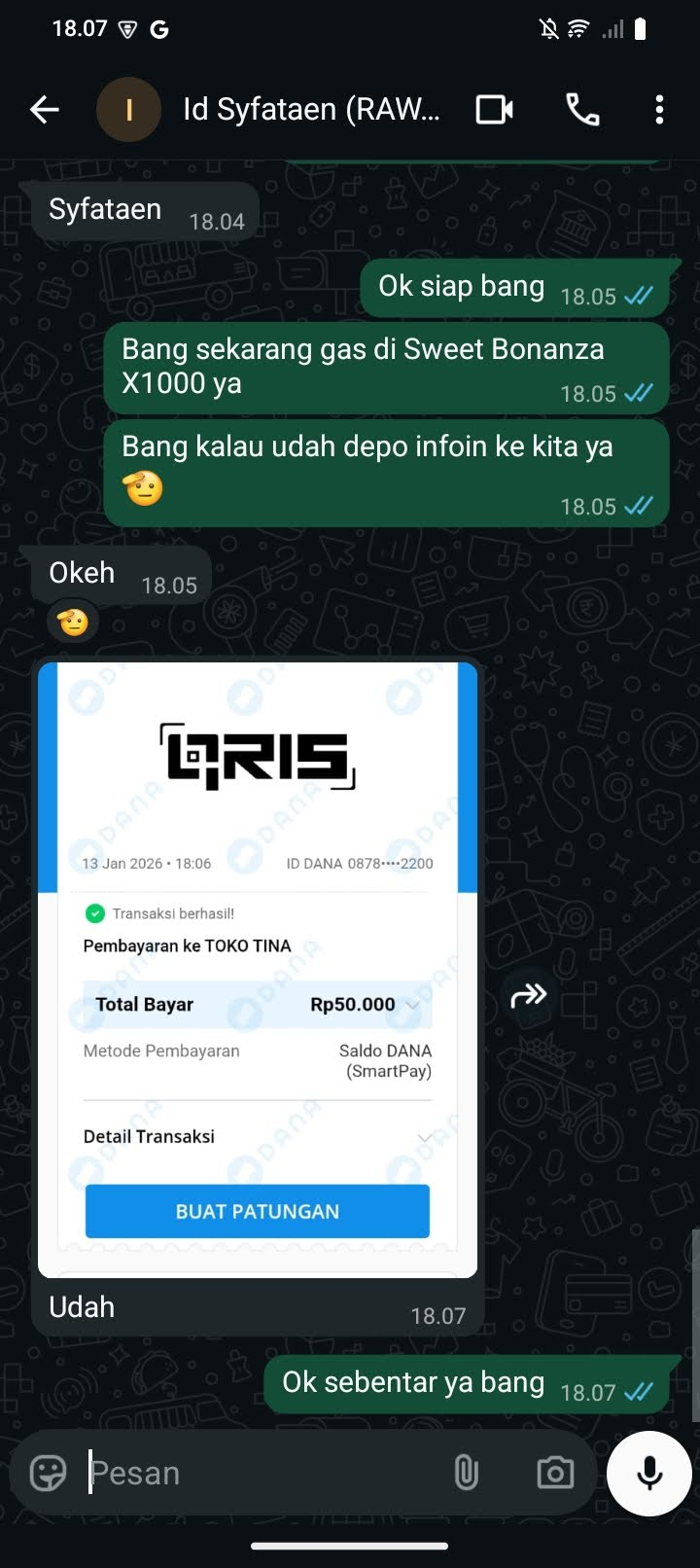Open the camera from the message bar

click(555, 1473)
